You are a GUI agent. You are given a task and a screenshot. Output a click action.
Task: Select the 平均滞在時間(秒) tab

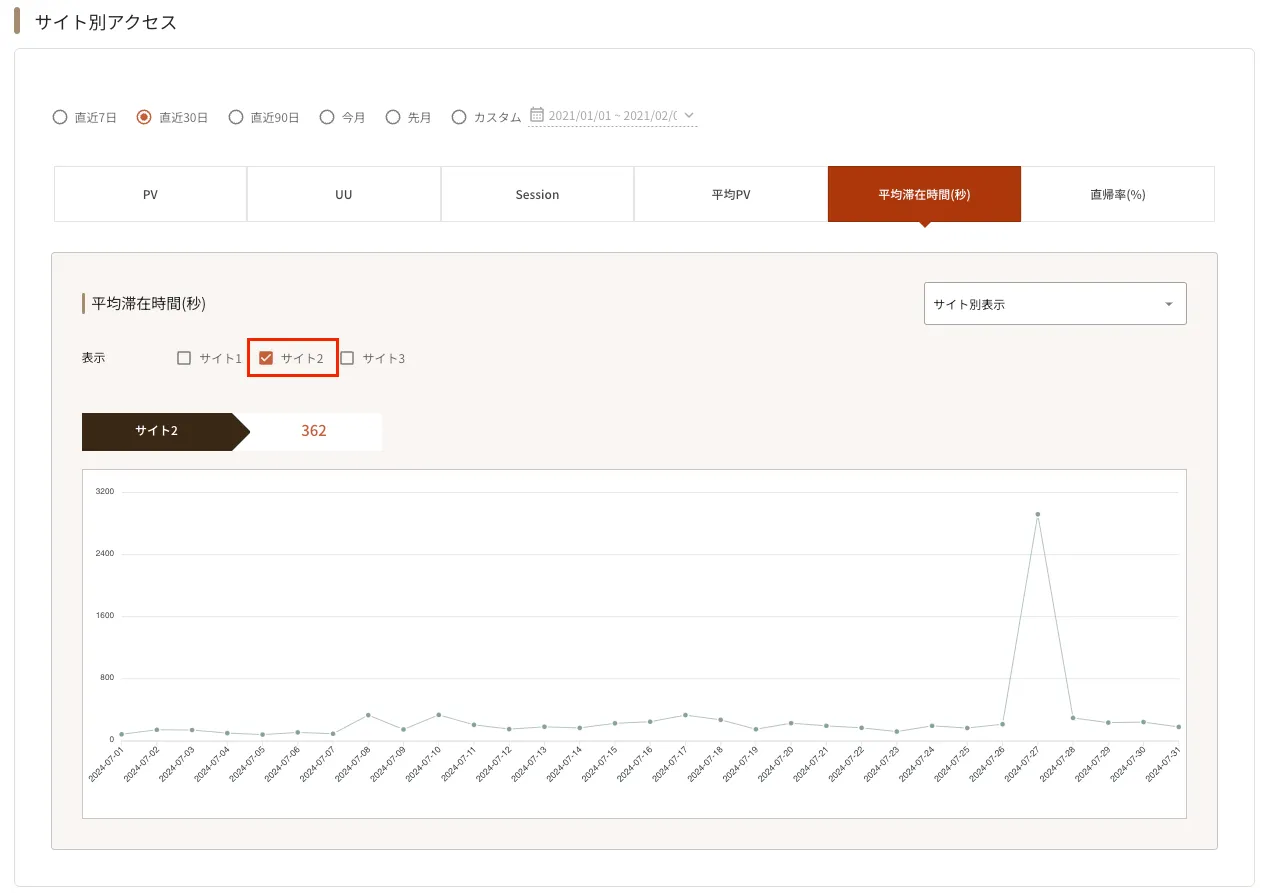924,194
